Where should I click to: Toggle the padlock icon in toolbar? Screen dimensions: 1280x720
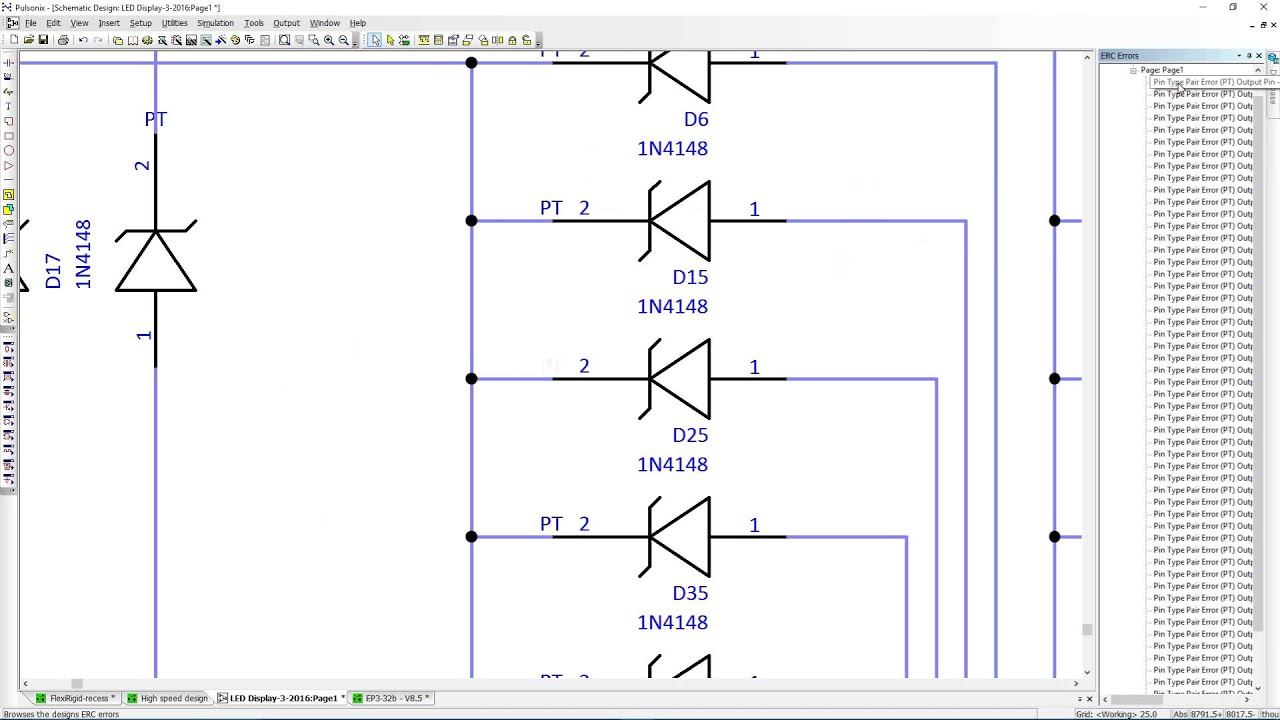click(x=512, y=40)
